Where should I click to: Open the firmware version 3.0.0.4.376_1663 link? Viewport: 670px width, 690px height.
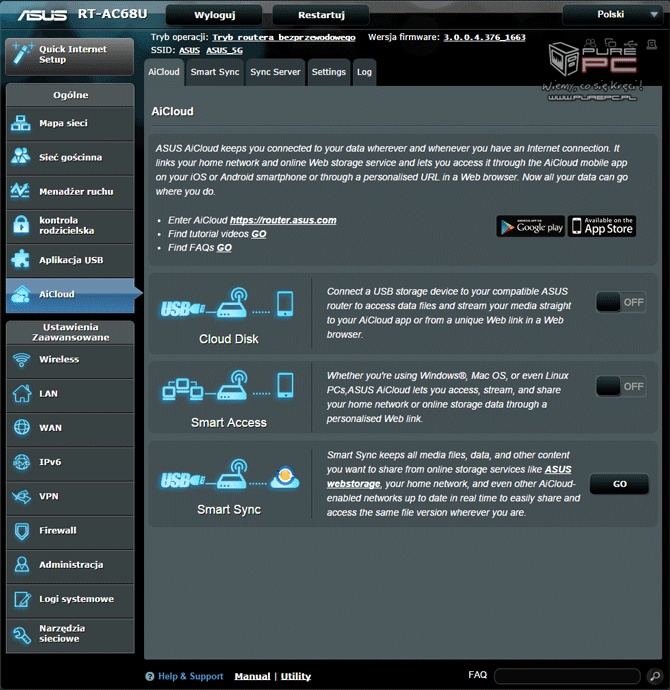click(484, 37)
